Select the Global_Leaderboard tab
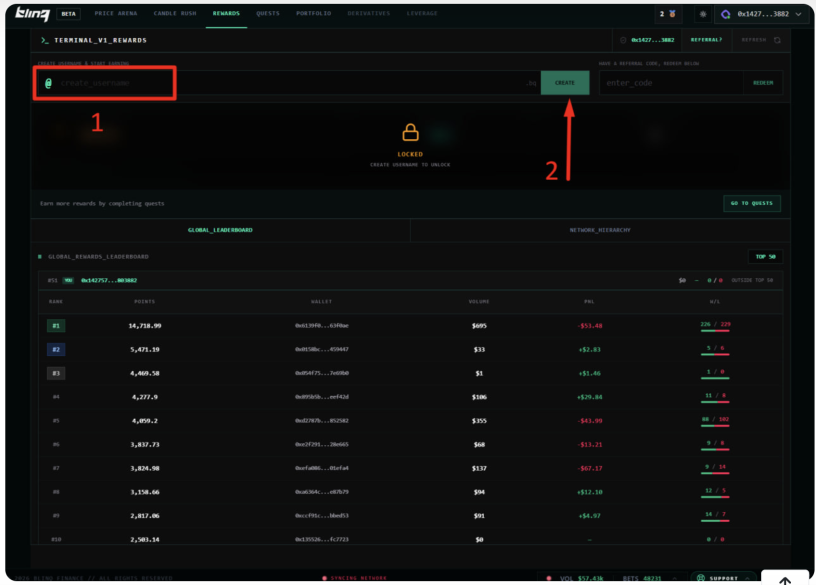The height and width of the screenshot is (585, 816). coord(220,230)
